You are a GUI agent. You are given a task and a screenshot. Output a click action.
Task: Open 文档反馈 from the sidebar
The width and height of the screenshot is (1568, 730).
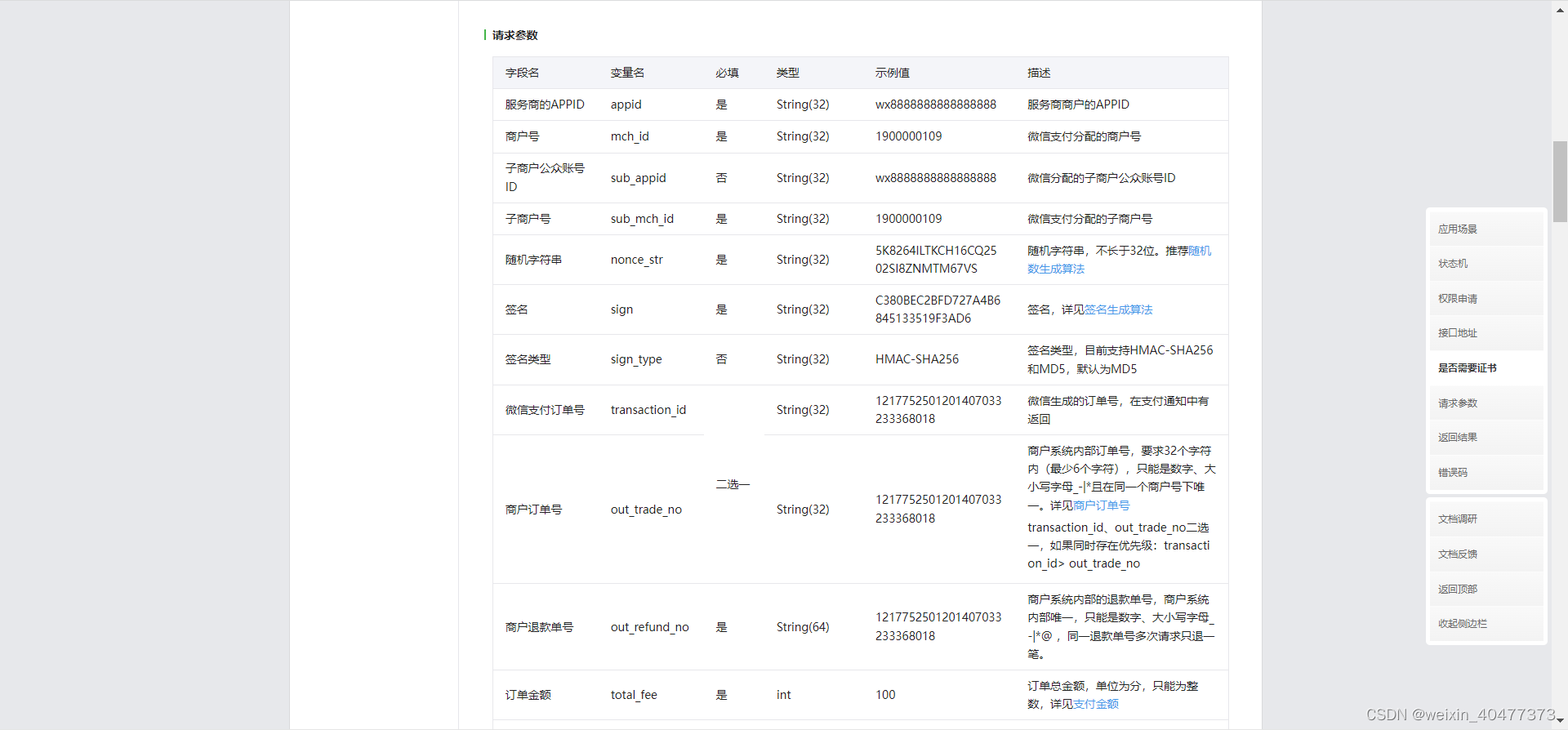[1486, 554]
